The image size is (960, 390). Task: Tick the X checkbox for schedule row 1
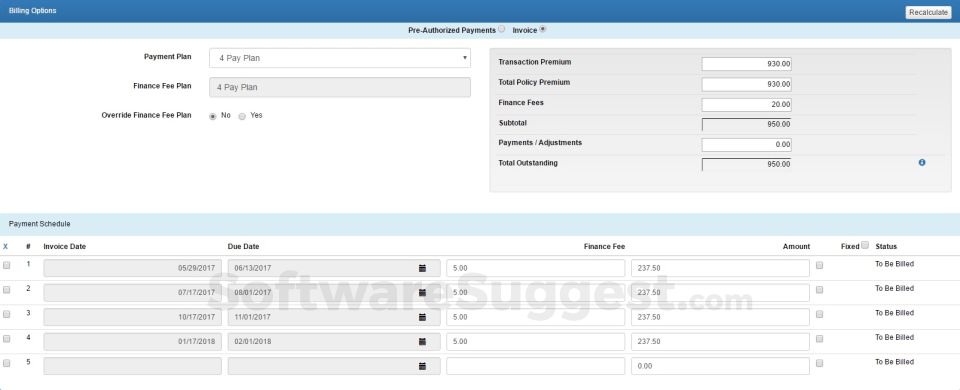pos(7,265)
